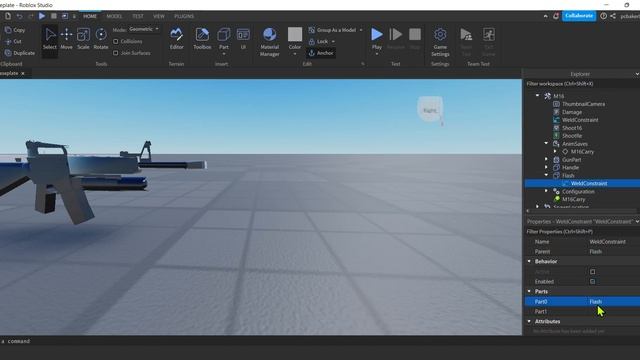The height and width of the screenshot is (360, 640).
Task: Expand the Handle part
Action: (x=546, y=167)
